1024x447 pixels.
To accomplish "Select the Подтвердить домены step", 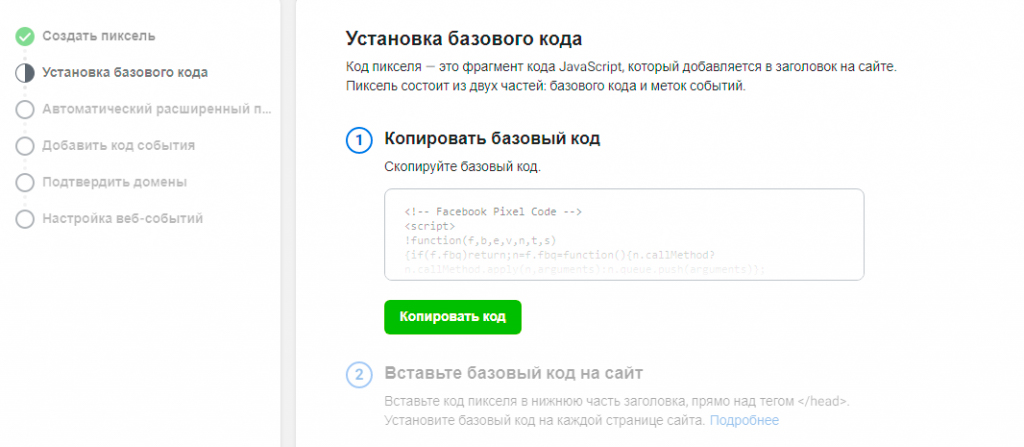I will 115,182.
